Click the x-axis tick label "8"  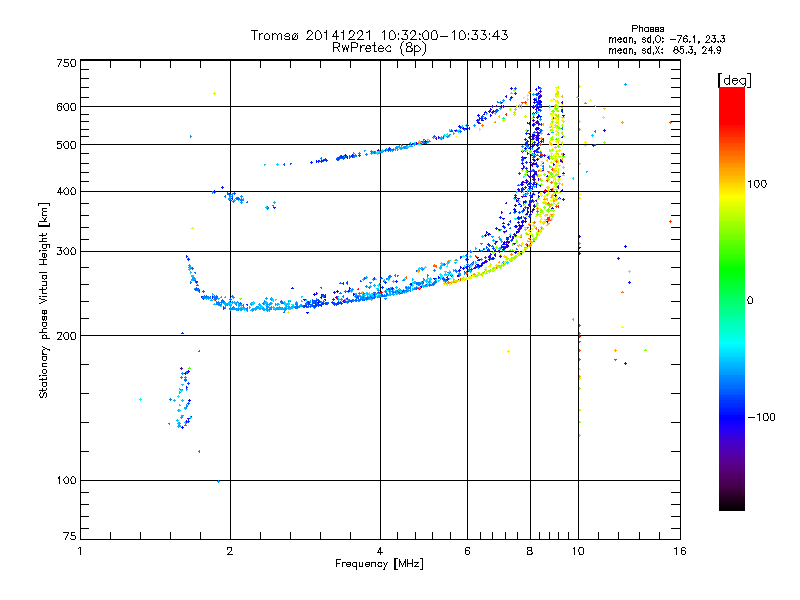pyautogui.click(x=530, y=551)
